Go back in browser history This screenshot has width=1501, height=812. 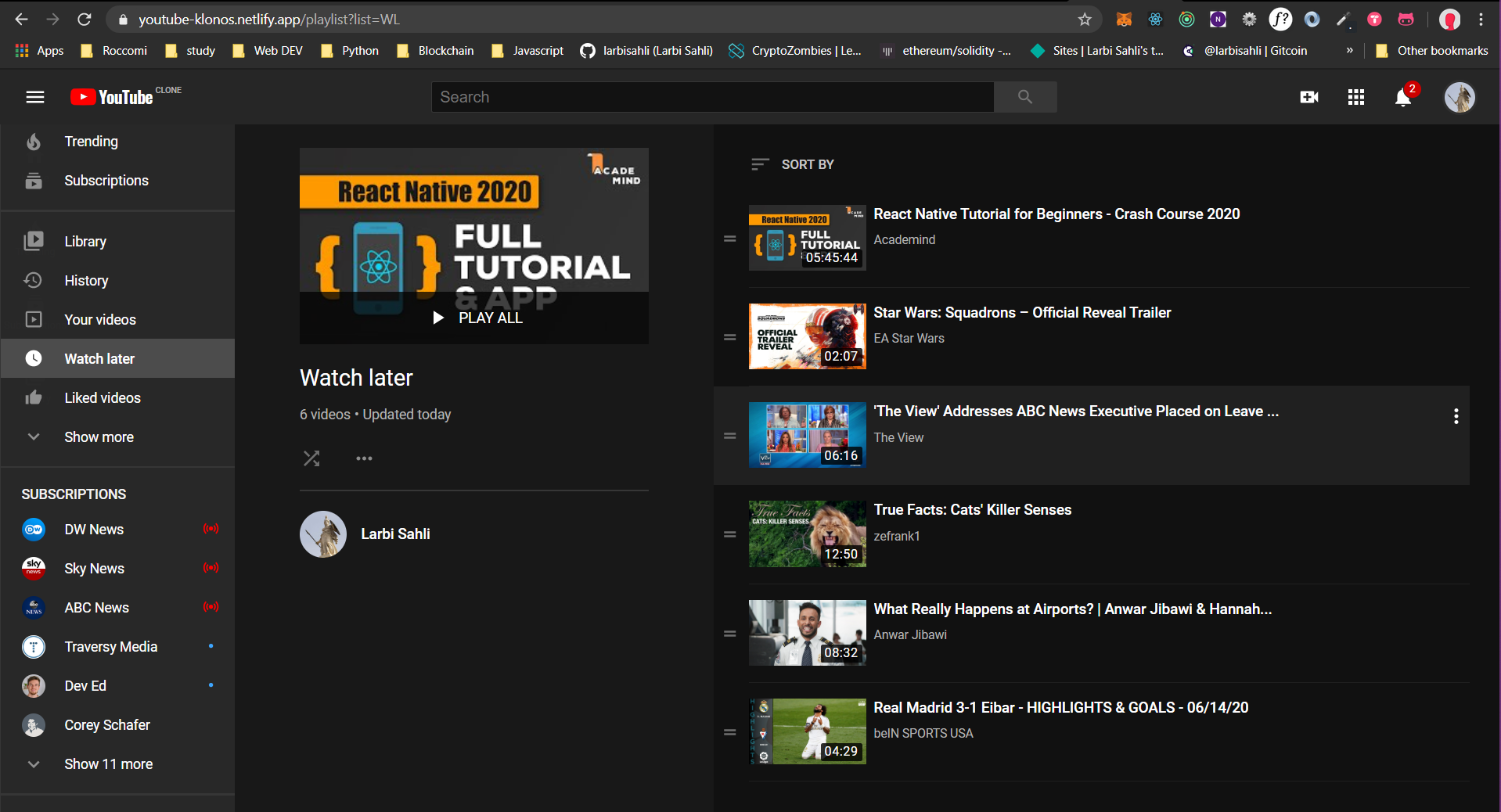pyautogui.click(x=22, y=20)
